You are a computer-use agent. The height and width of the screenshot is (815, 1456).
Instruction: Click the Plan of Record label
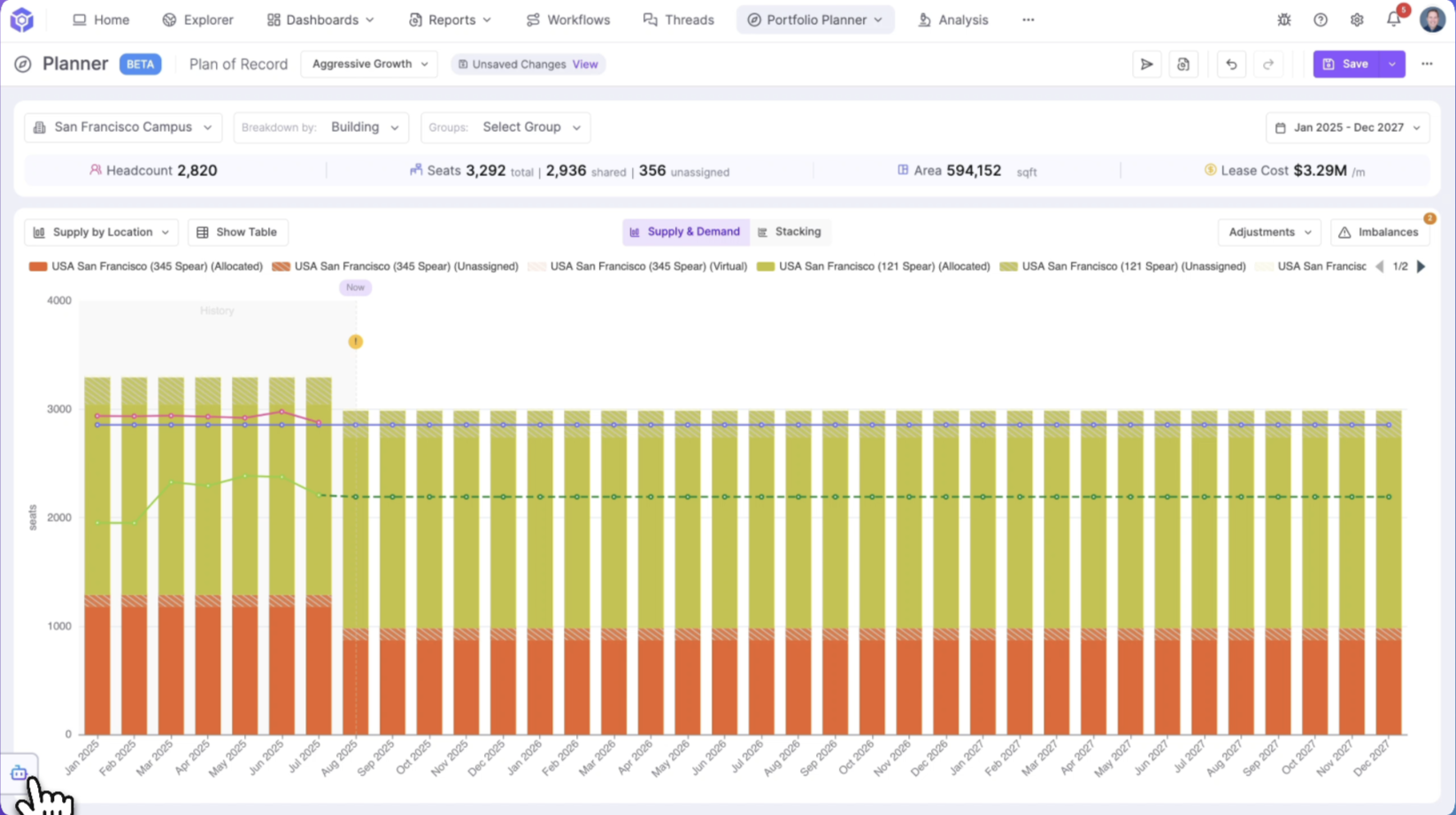click(x=238, y=64)
